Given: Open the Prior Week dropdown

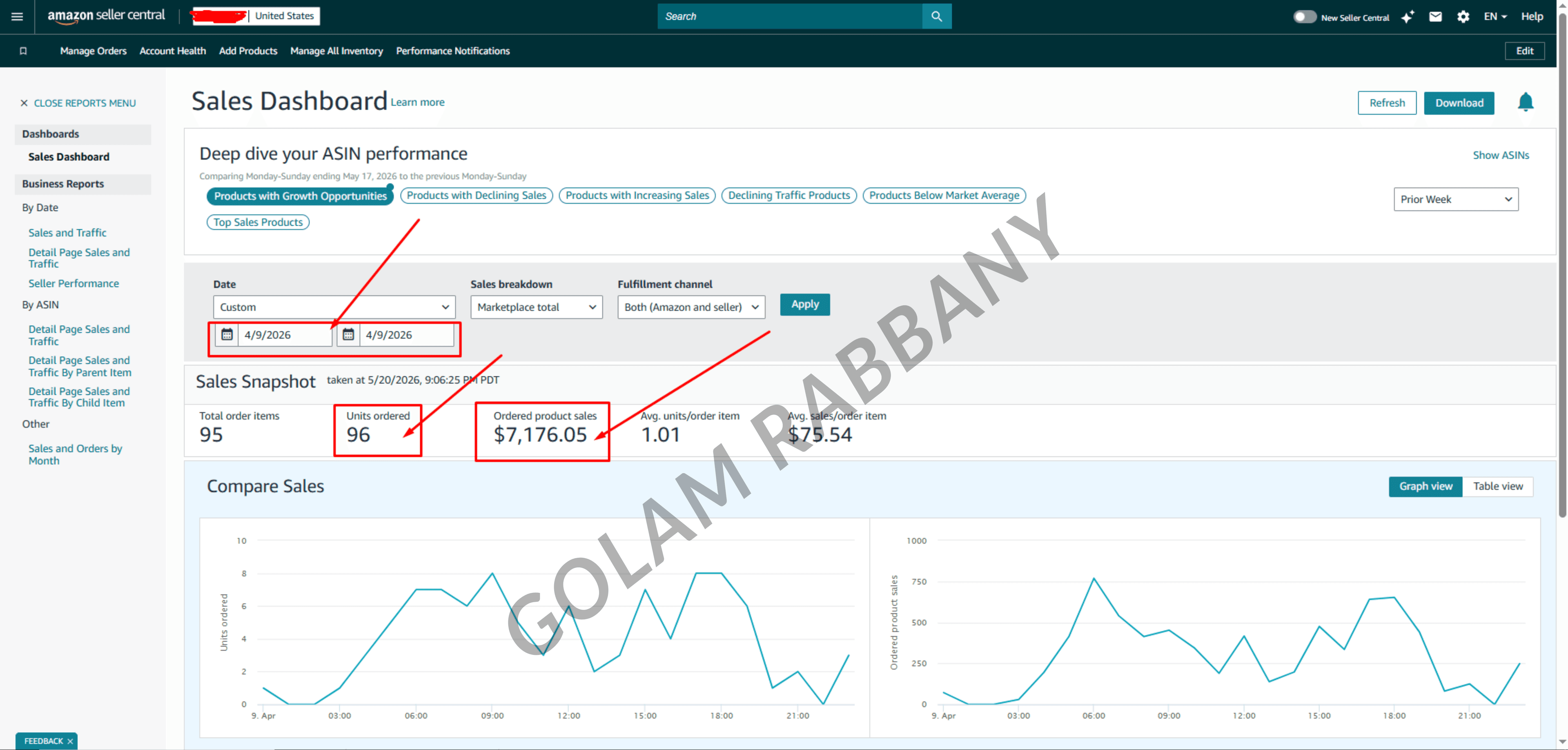Looking at the screenshot, I should click(x=1456, y=199).
